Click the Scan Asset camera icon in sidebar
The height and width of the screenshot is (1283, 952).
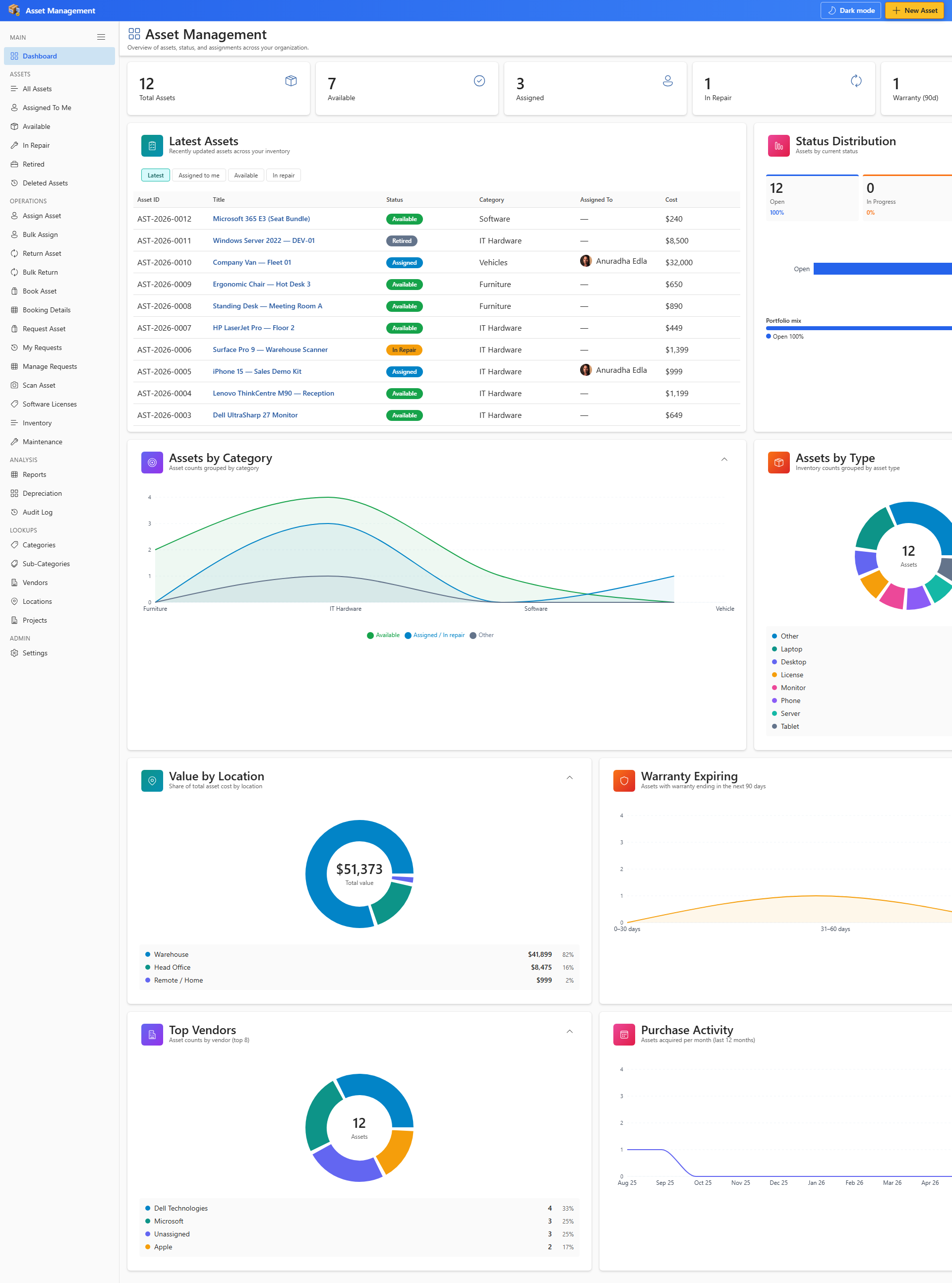14,385
